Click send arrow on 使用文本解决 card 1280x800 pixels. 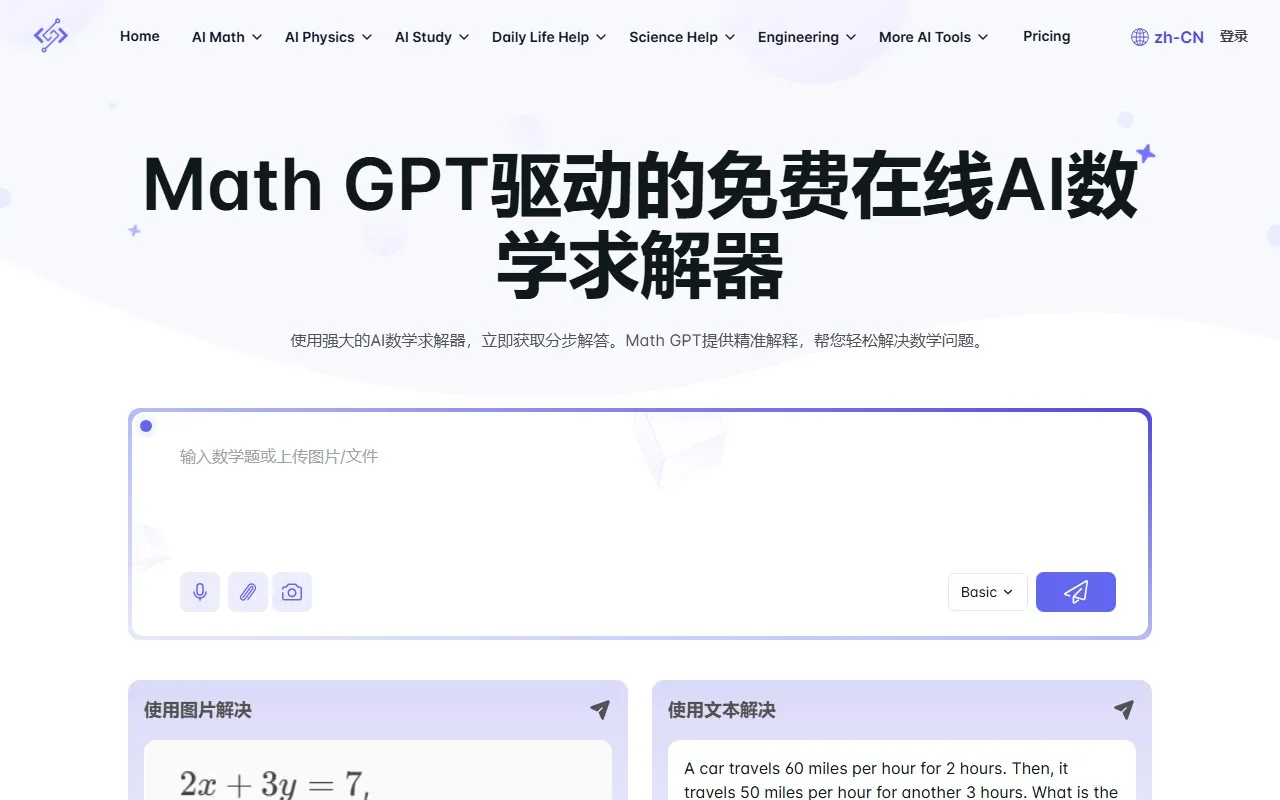[x=1124, y=710]
